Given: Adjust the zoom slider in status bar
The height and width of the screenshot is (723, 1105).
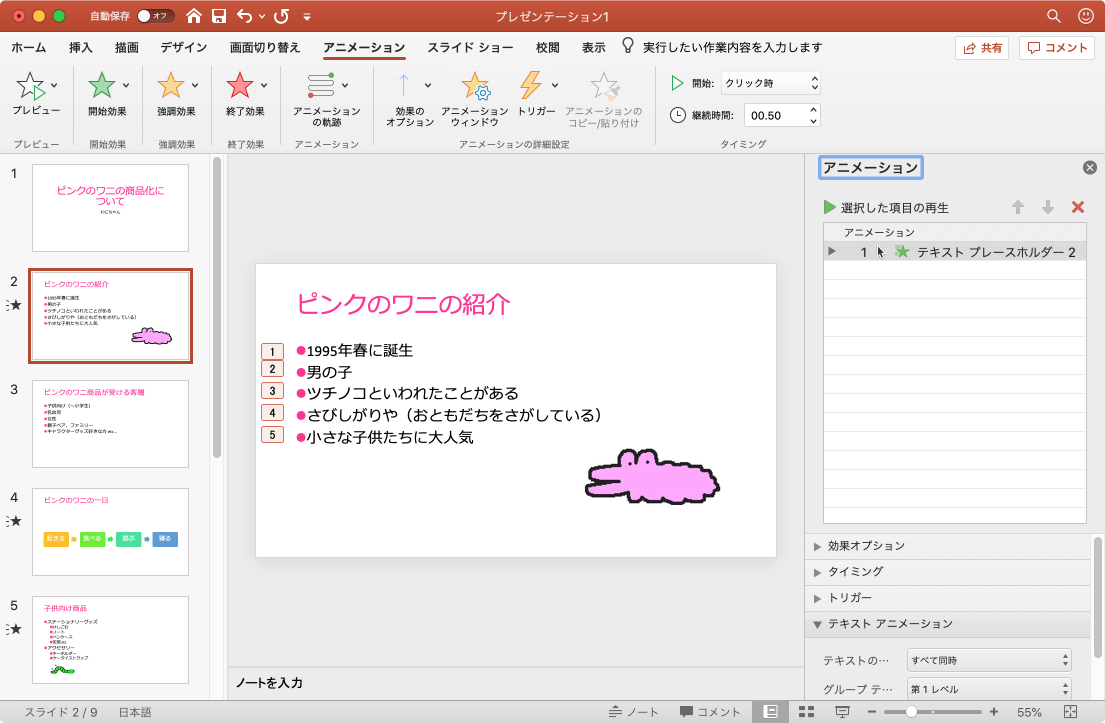Looking at the screenshot, I should click(x=911, y=712).
